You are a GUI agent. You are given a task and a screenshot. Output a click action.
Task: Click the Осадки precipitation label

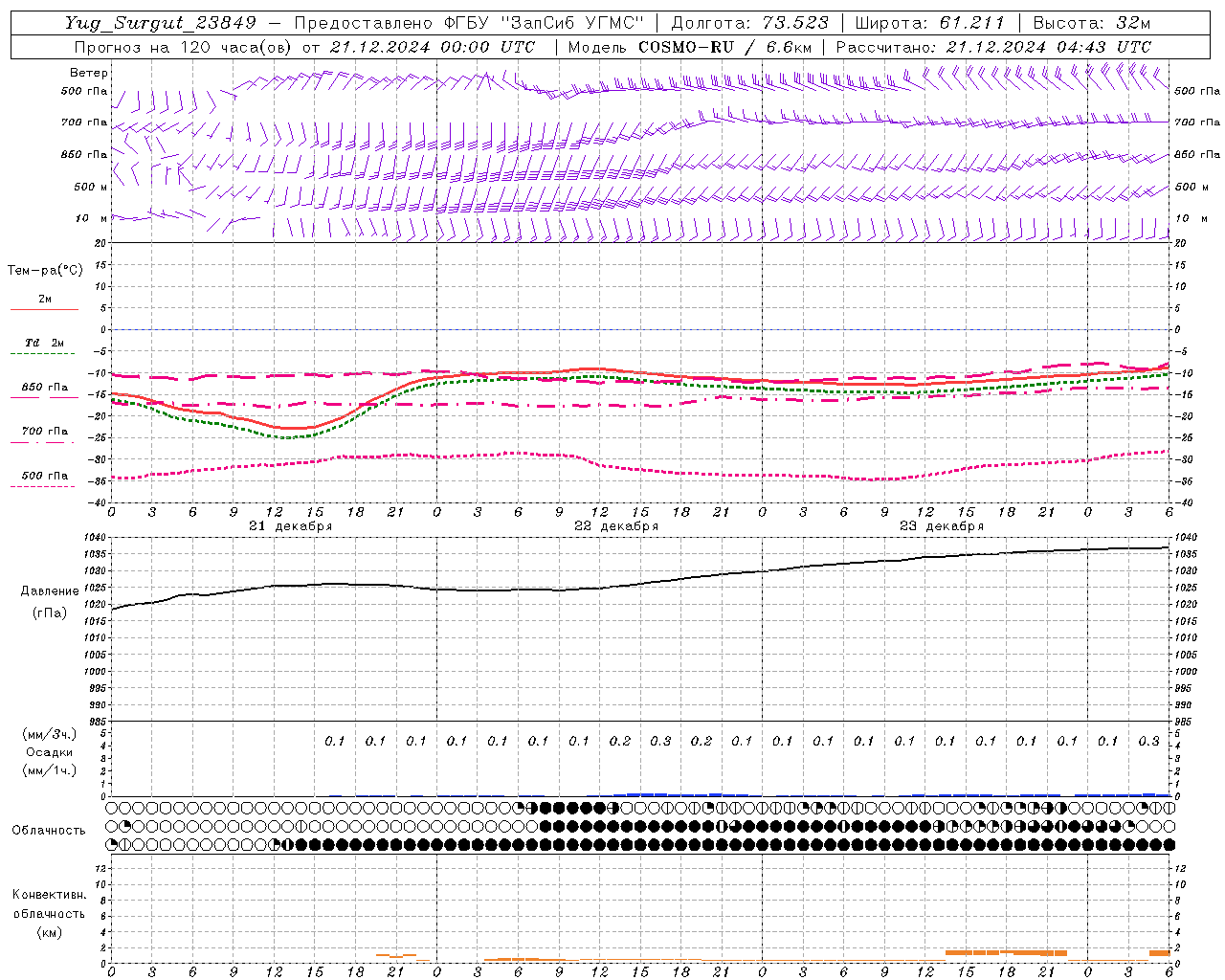point(49,752)
